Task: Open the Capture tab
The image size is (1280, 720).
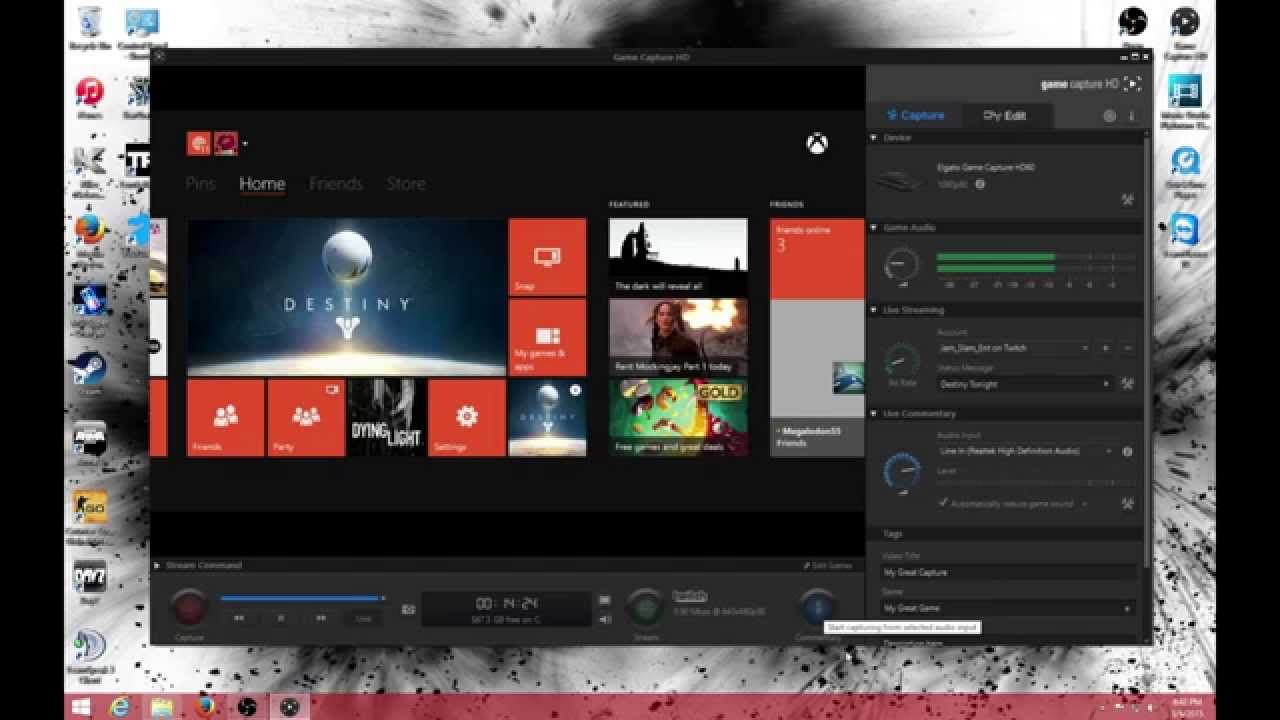Action: click(915, 115)
